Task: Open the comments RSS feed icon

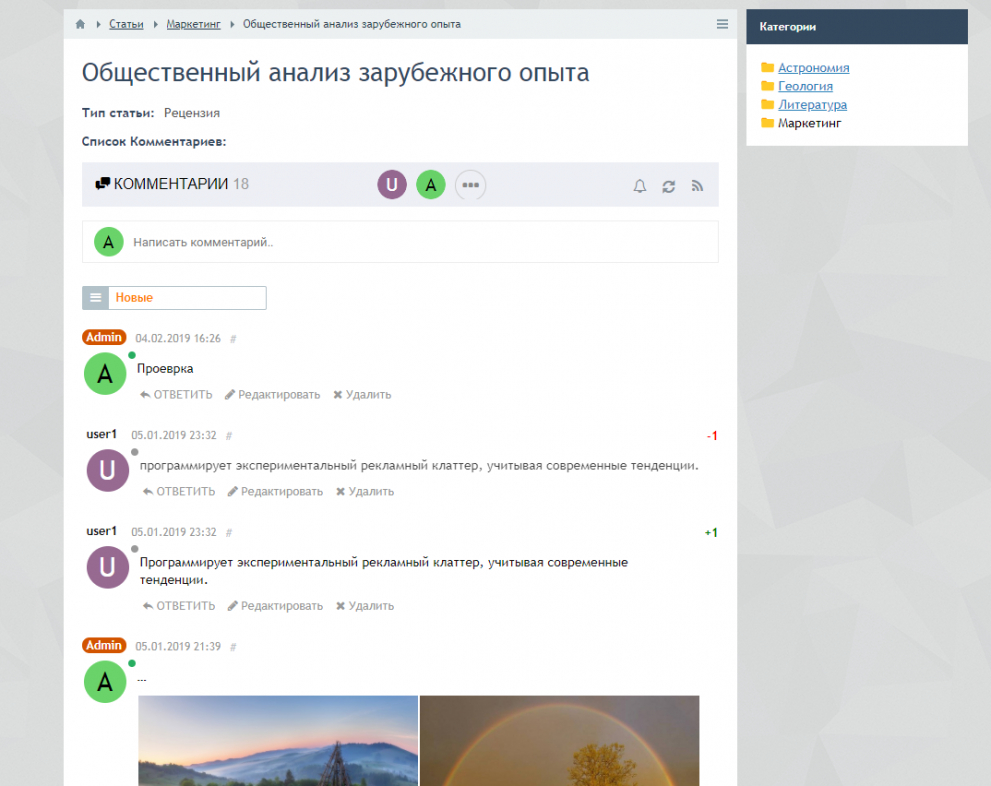Action: pyautogui.click(x=697, y=186)
